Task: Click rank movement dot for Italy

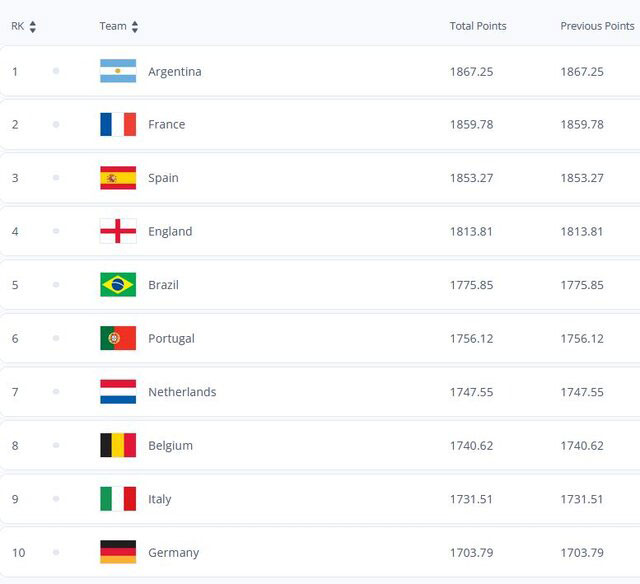Action: point(56,499)
